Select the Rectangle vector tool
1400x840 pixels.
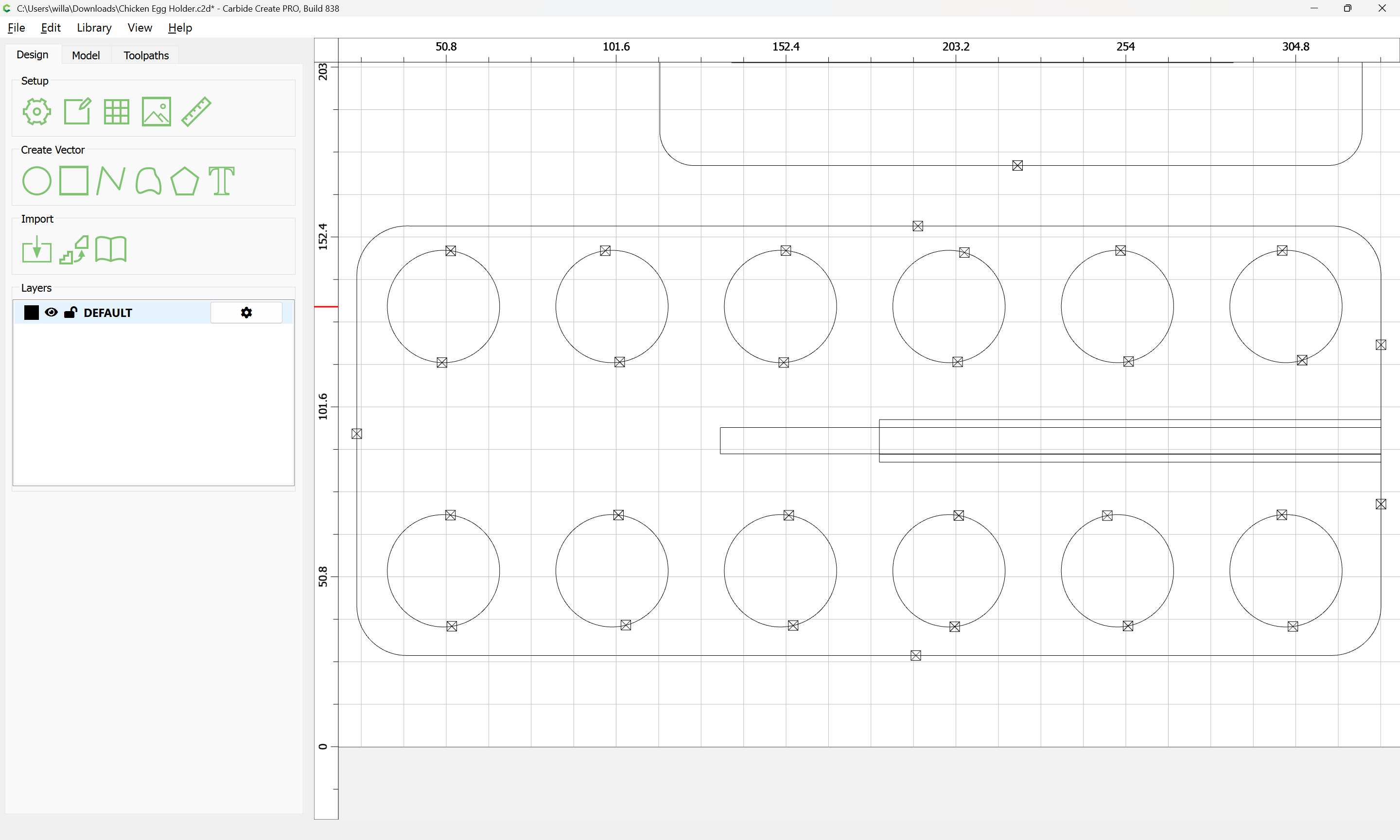[74, 181]
